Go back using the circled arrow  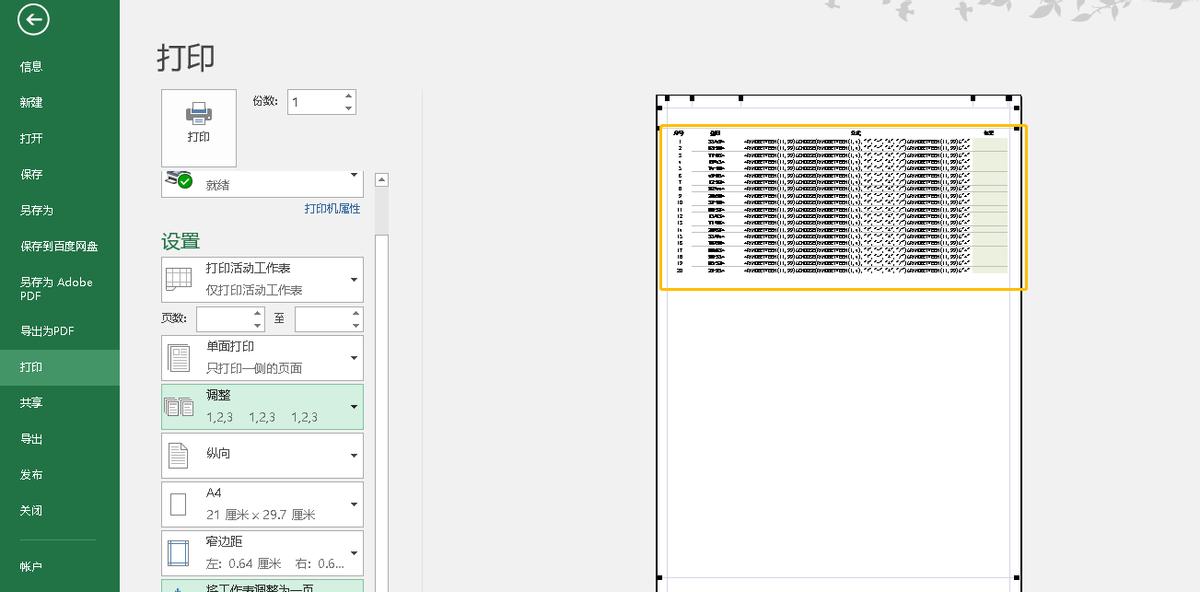coord(33,19)
